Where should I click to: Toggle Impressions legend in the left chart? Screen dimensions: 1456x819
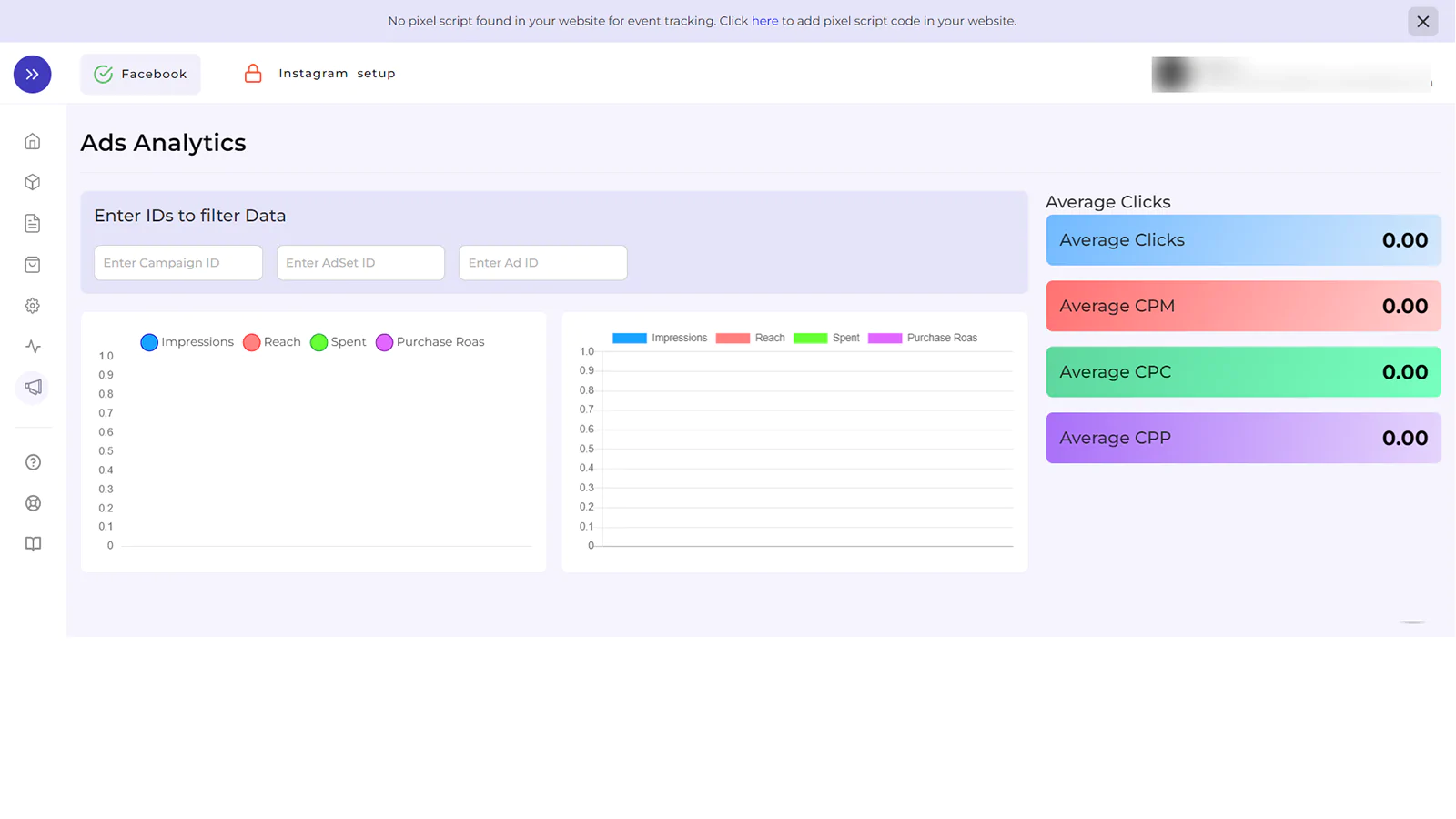point(187,342)
